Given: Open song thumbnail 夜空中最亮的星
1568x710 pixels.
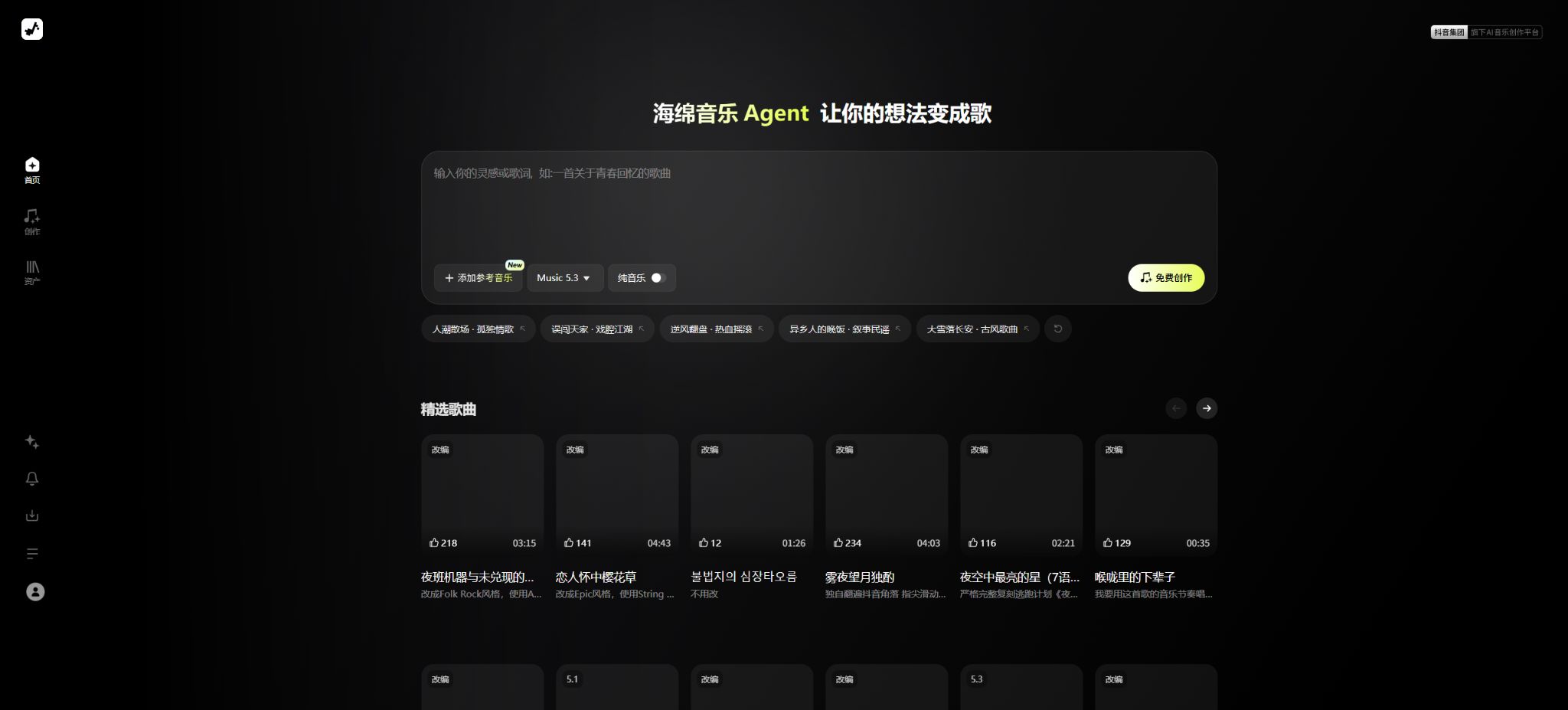Looking at the screenshot, I should point(1021,495).
